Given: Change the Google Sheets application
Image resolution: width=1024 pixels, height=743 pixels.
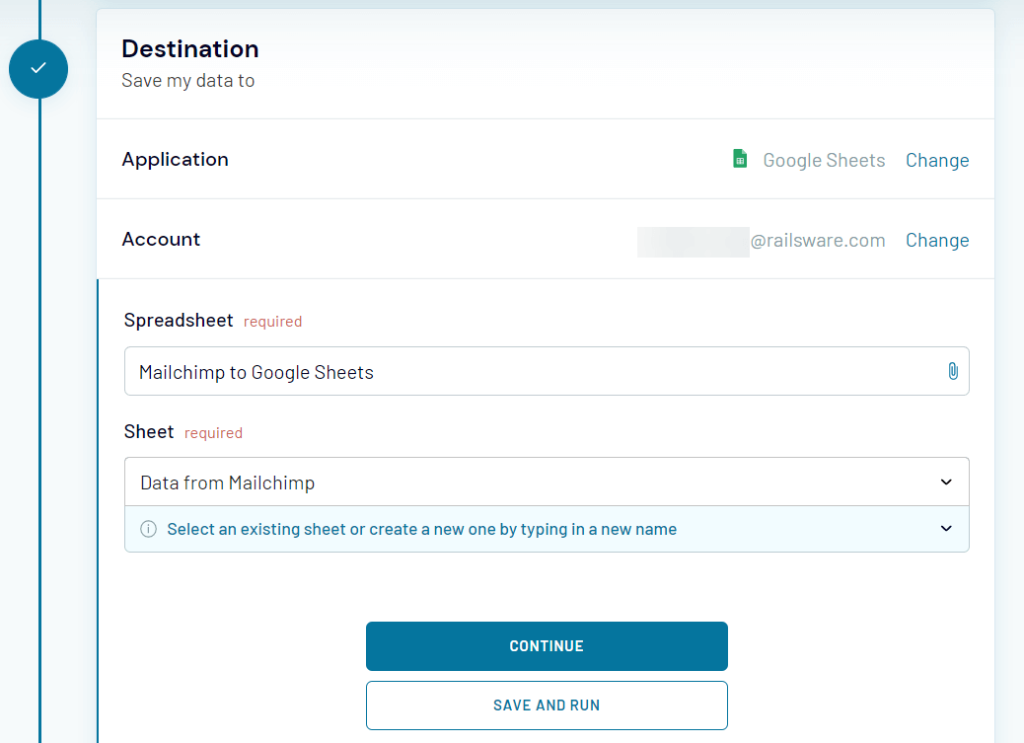Looking at the screenshot, I should pyautogui.click(x=936, y=160).
